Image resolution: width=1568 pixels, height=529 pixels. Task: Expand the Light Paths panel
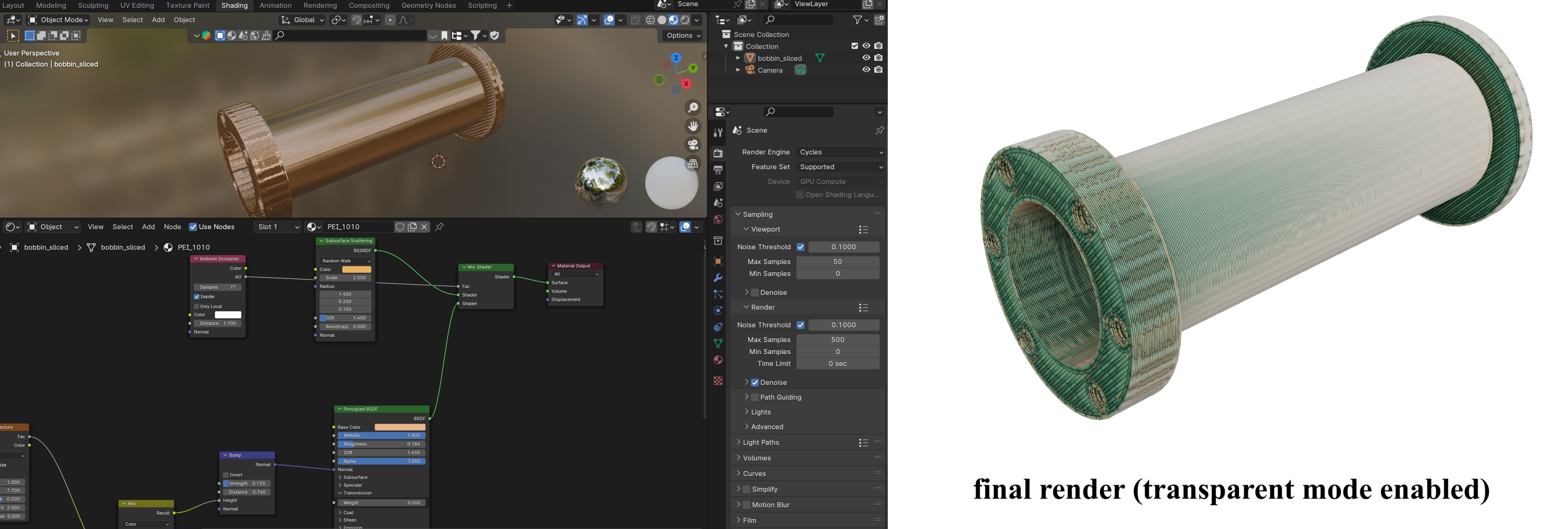761,443
